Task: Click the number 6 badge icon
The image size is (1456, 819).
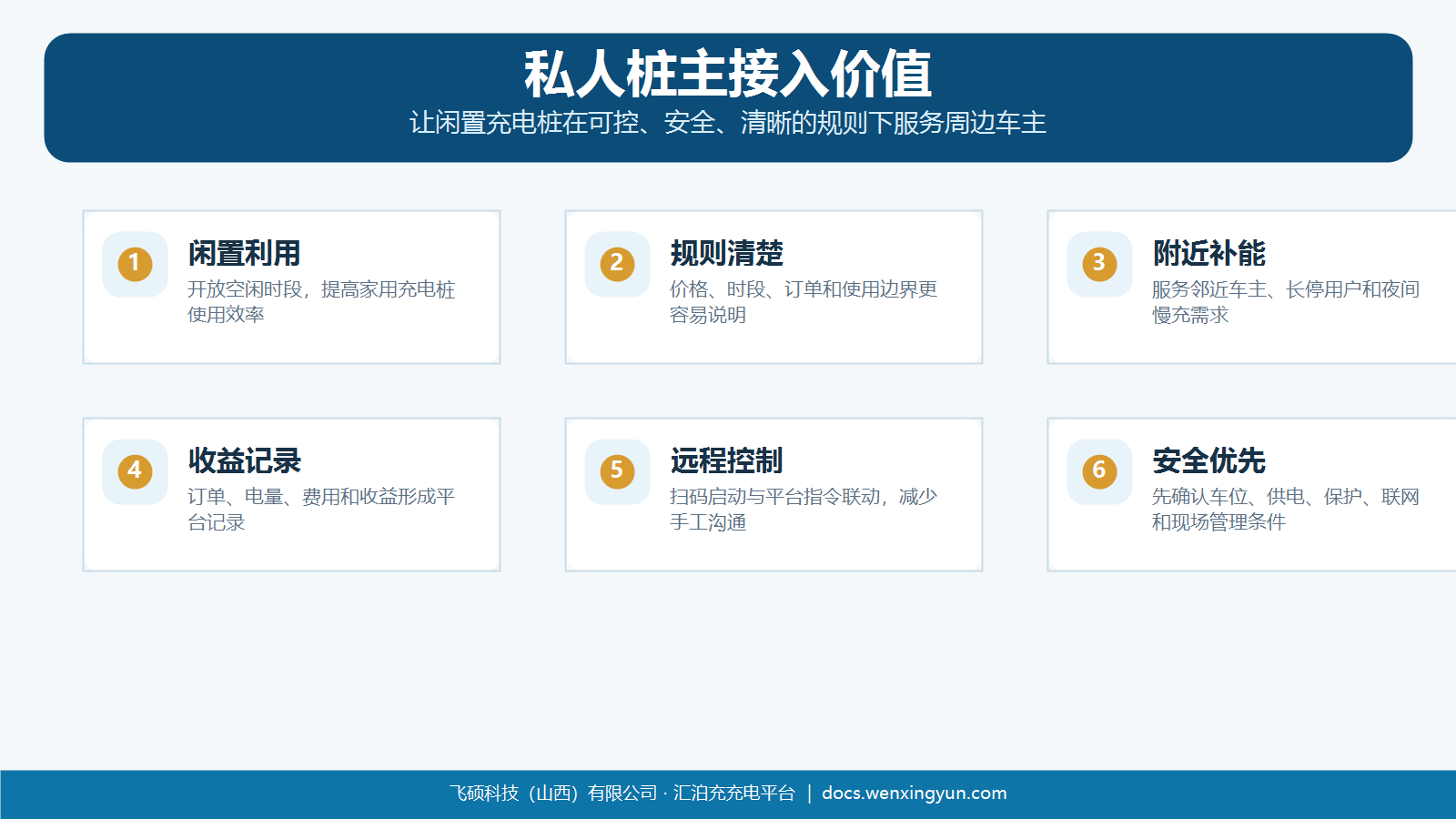Action: (x=1099, y=471)
